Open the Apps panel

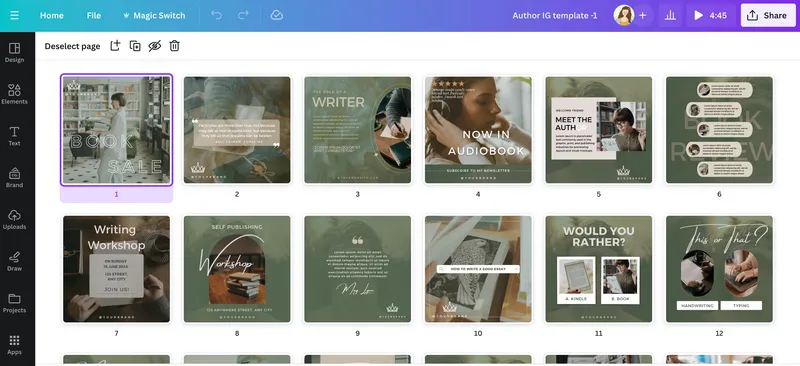point(14,345)
